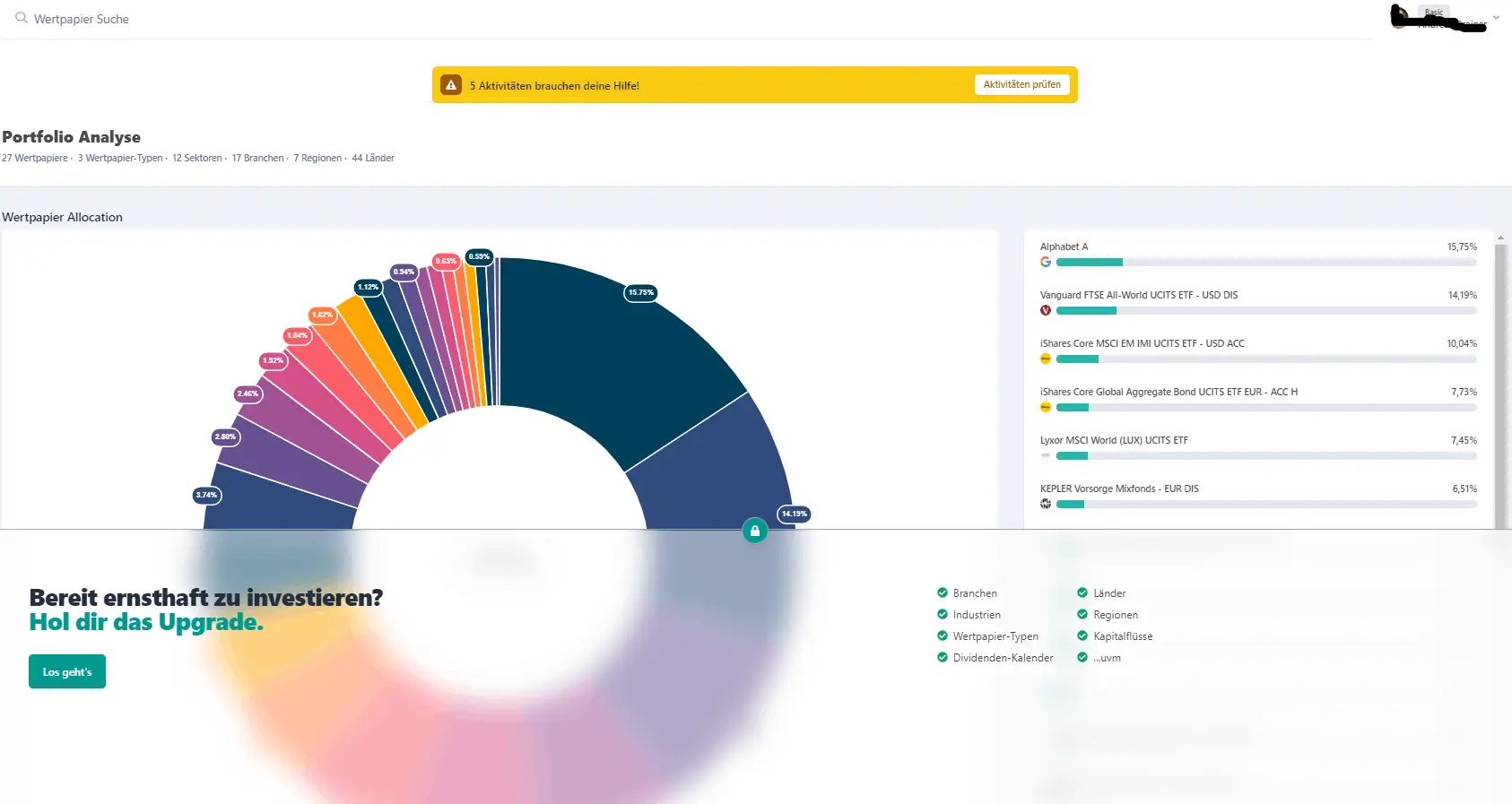
Task: Click the 15,75% value for Alphabet A
Action: click(1462, 246)
